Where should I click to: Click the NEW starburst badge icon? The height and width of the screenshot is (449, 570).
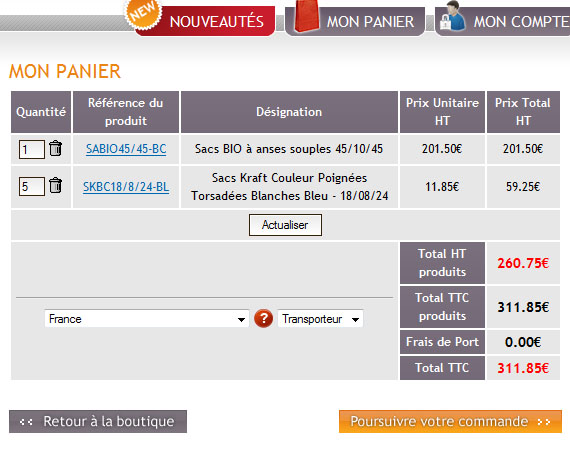click(143, 13)
